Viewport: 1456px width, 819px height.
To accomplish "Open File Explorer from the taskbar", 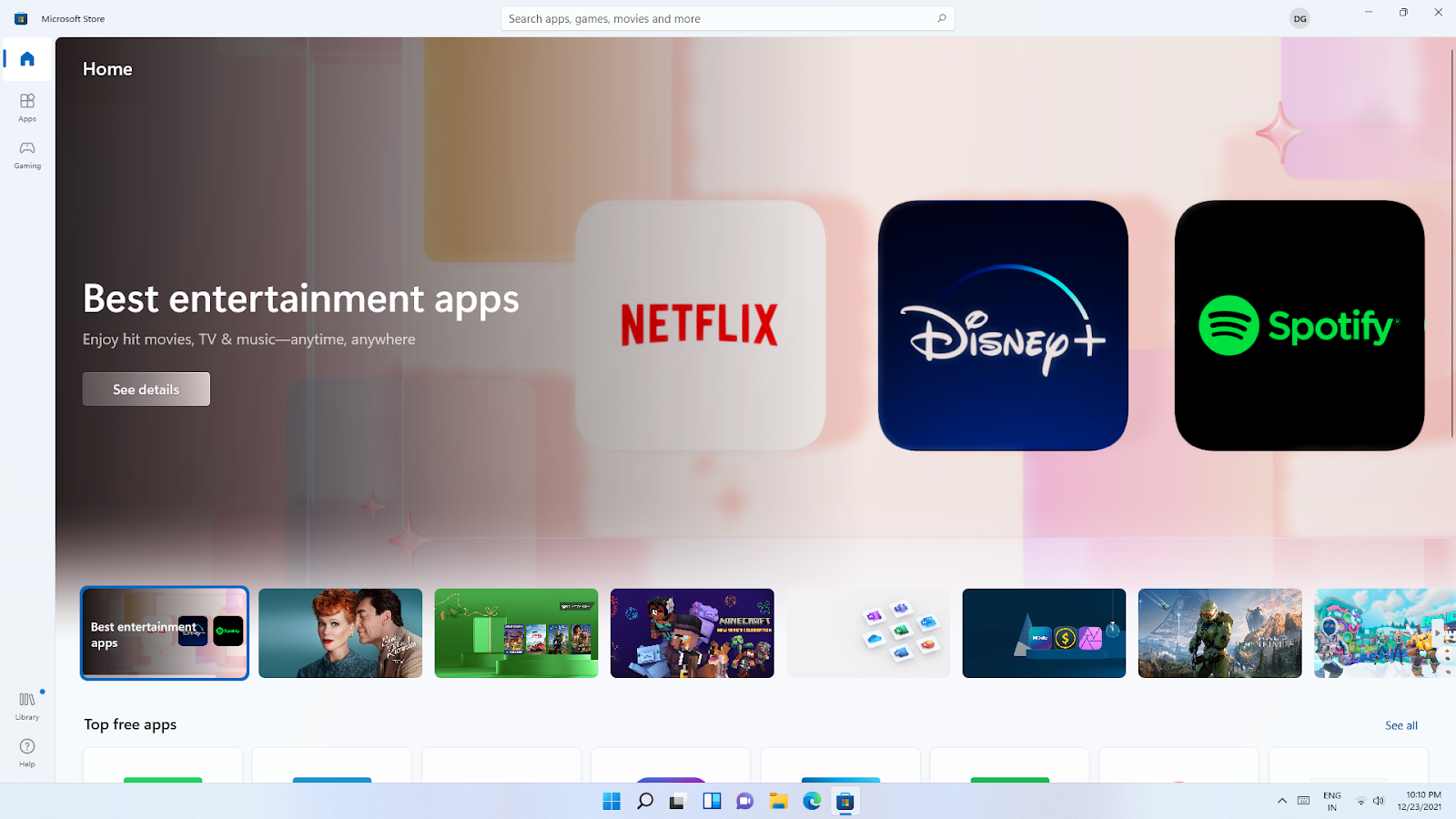I will [778, 802].
